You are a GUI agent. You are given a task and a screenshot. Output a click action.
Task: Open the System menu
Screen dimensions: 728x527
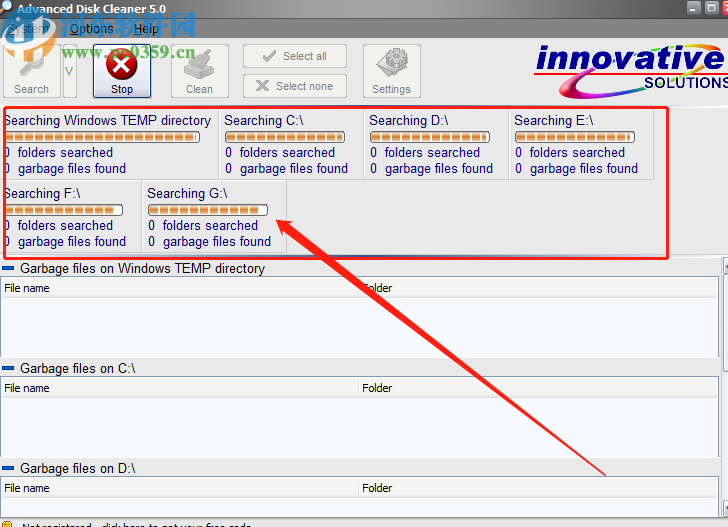[x=28, y=29]
